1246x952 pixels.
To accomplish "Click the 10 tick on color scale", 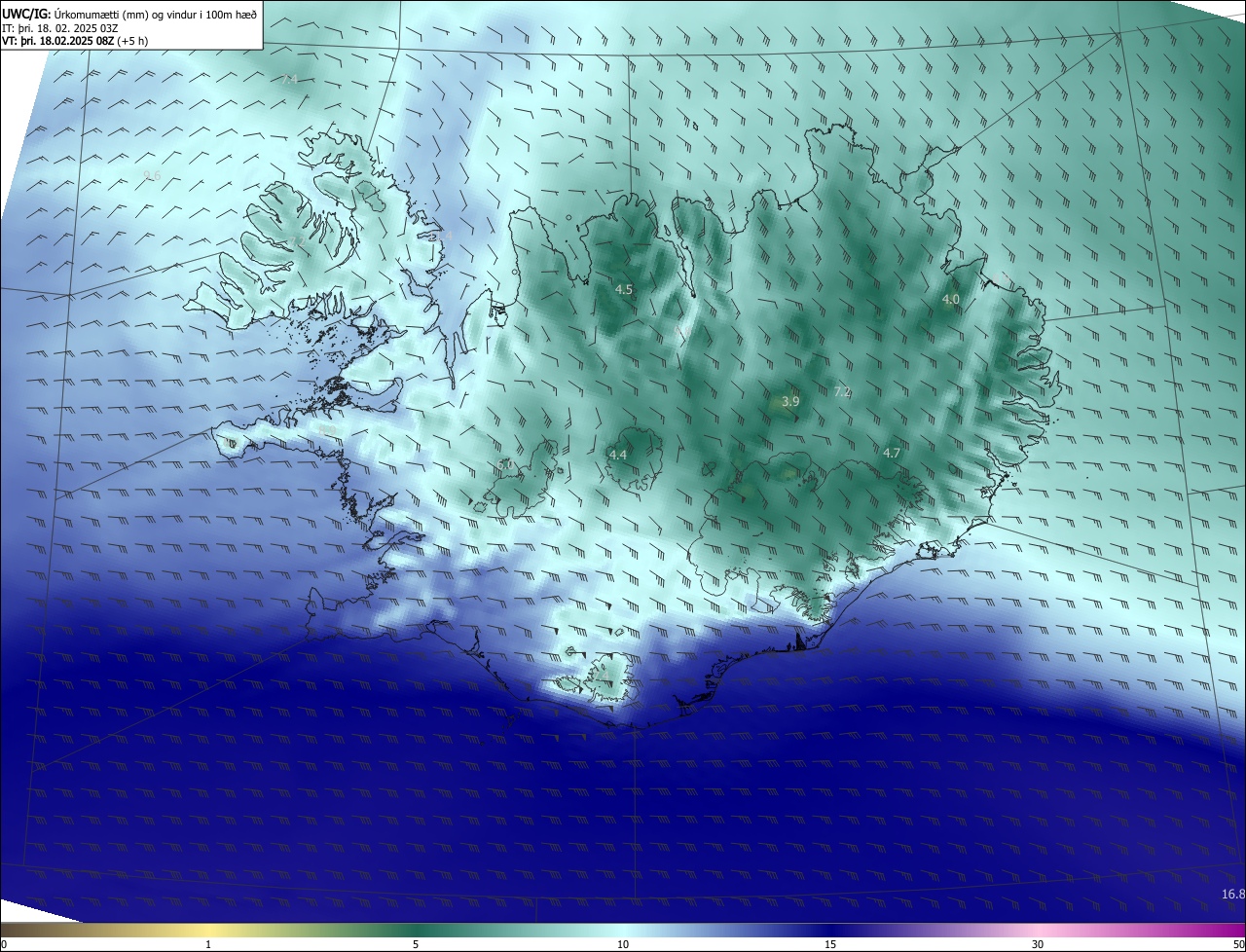I will point(623,944).
